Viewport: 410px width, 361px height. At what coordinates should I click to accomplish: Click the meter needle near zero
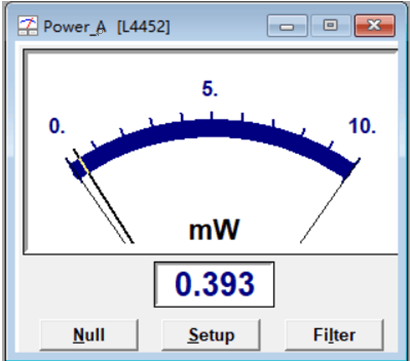click(x=103, y=196)
